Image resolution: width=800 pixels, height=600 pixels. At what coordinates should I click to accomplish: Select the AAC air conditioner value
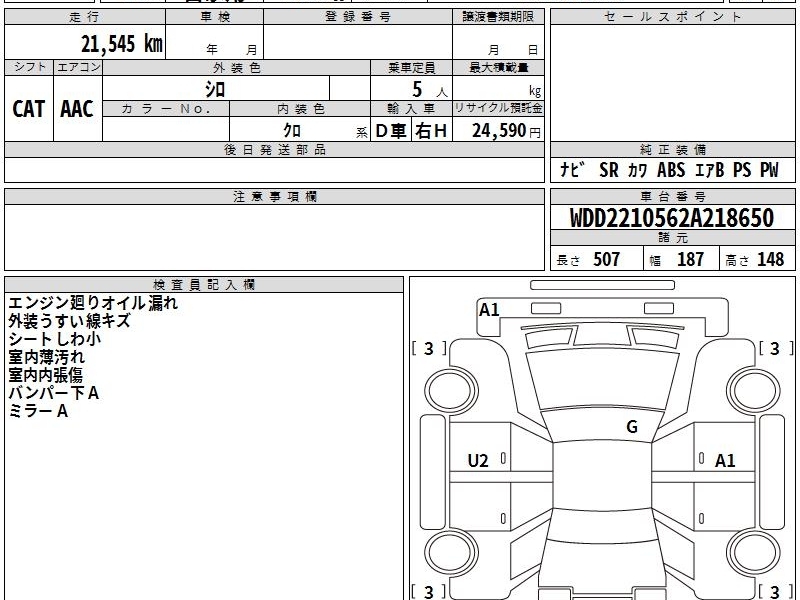pyautogui.click(x=77, y=109)
